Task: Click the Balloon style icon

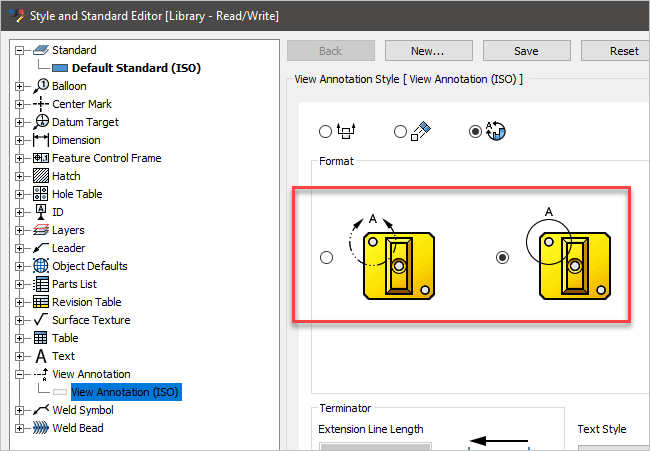Action: point(41,86)
